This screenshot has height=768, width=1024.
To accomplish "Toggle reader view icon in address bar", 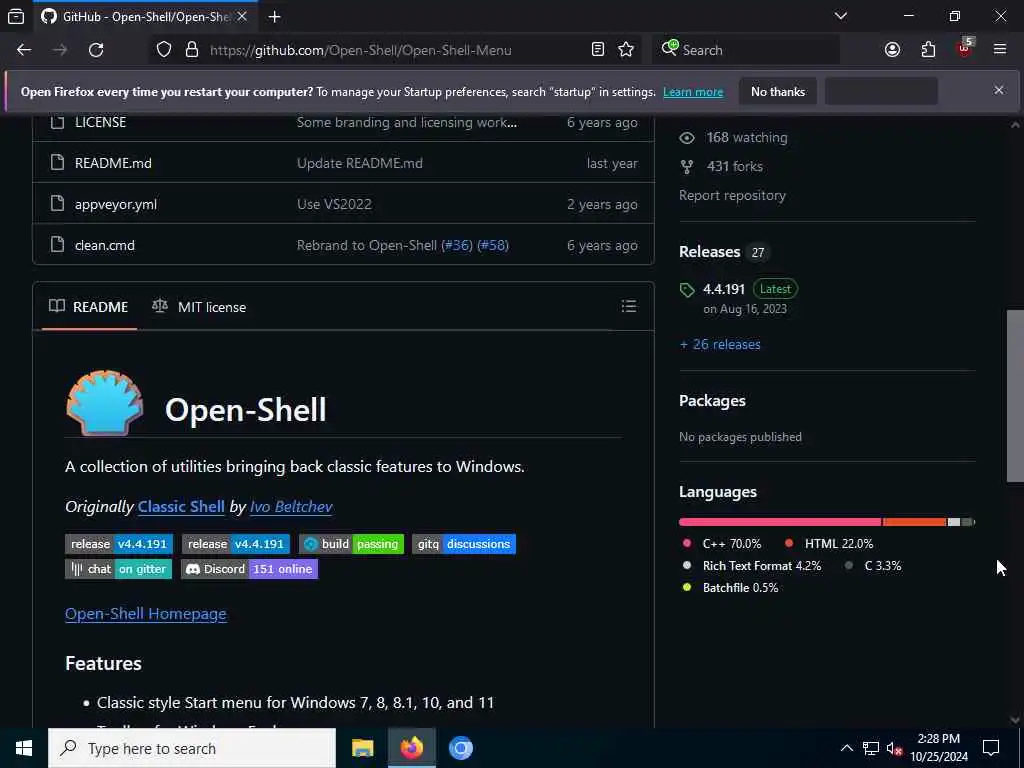I will tap(598, 50).
